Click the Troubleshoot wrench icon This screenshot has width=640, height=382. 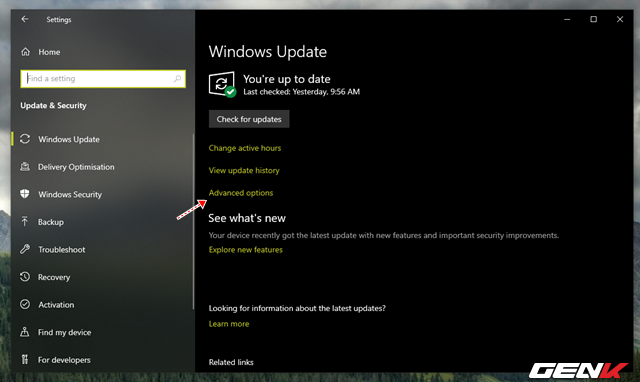25,249
